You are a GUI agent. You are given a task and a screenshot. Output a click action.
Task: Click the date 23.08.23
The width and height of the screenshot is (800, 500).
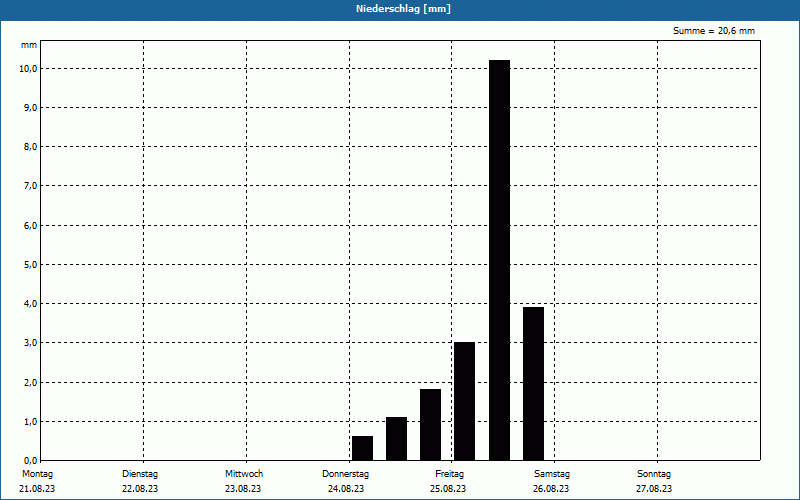point(243,489)
